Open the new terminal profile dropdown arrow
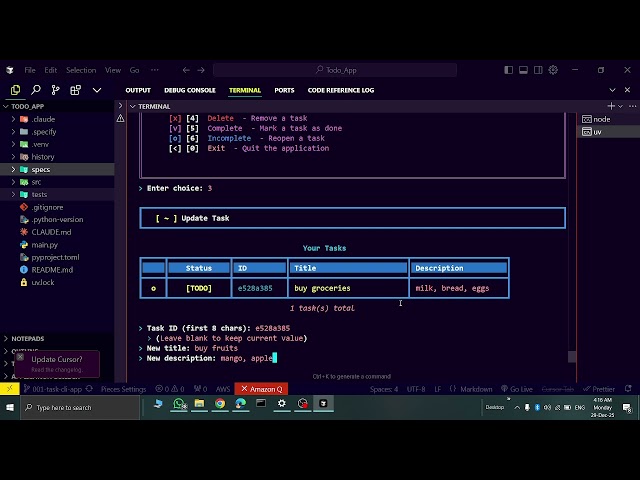The width and height of the screenshot is (640, 480). click(620, 107)
